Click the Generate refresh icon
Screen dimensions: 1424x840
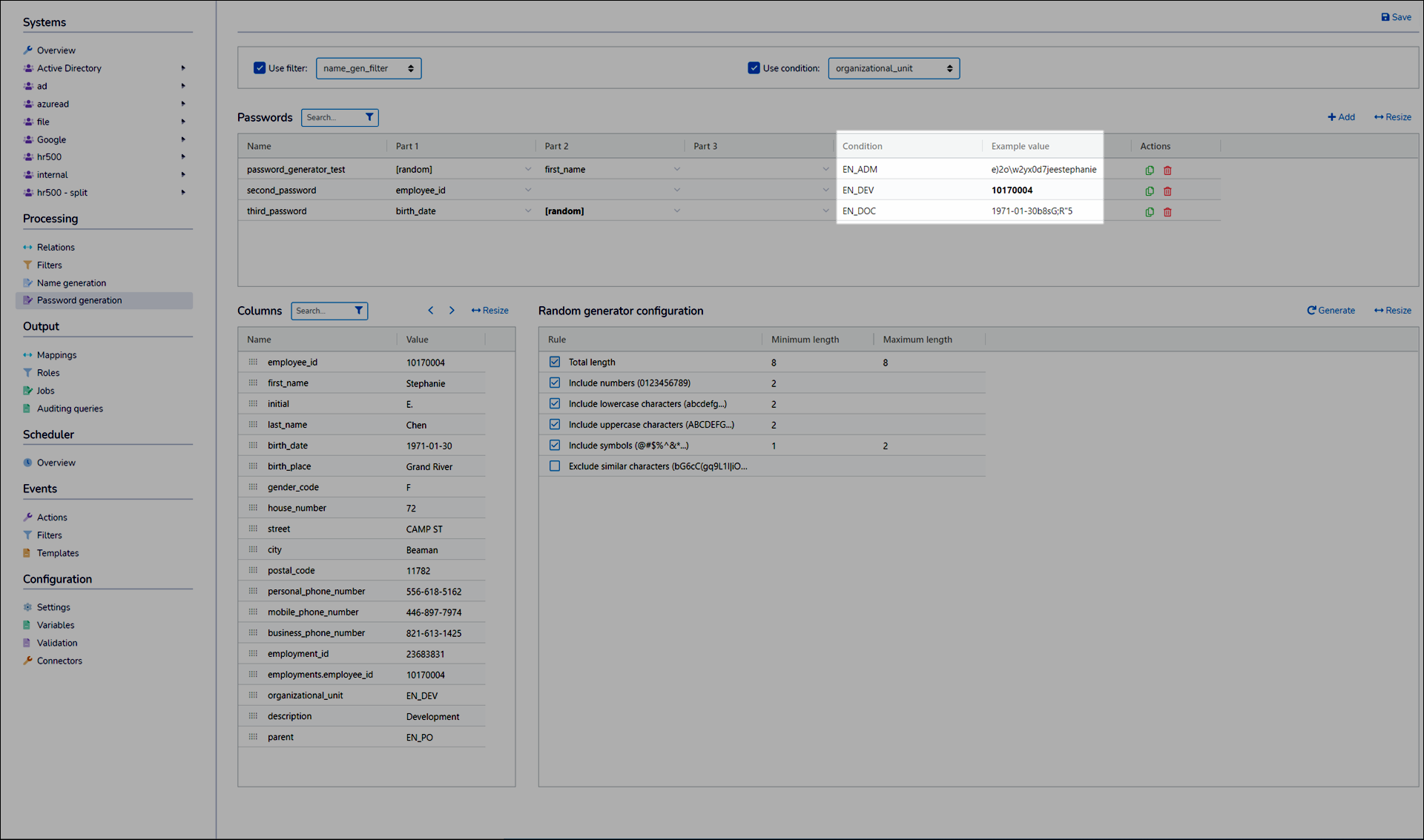(1311, 311)
